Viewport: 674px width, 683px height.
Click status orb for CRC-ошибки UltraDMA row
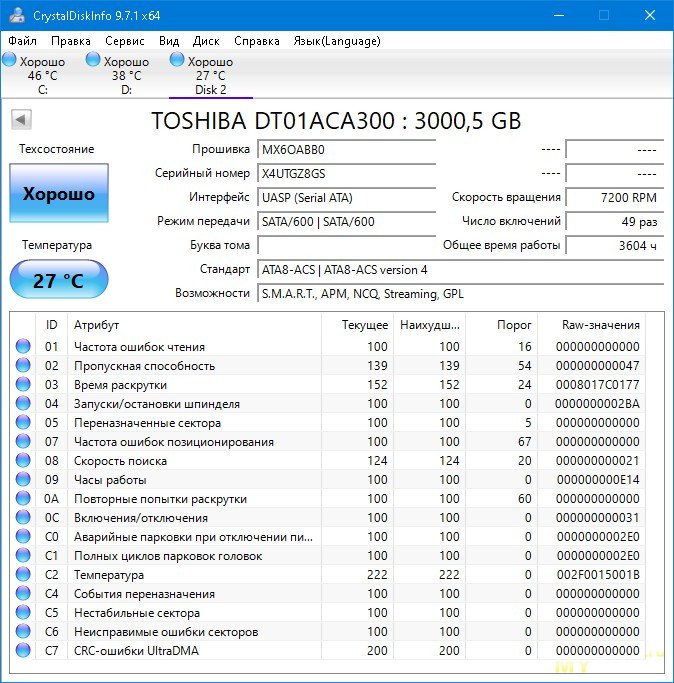click(23, 651)
